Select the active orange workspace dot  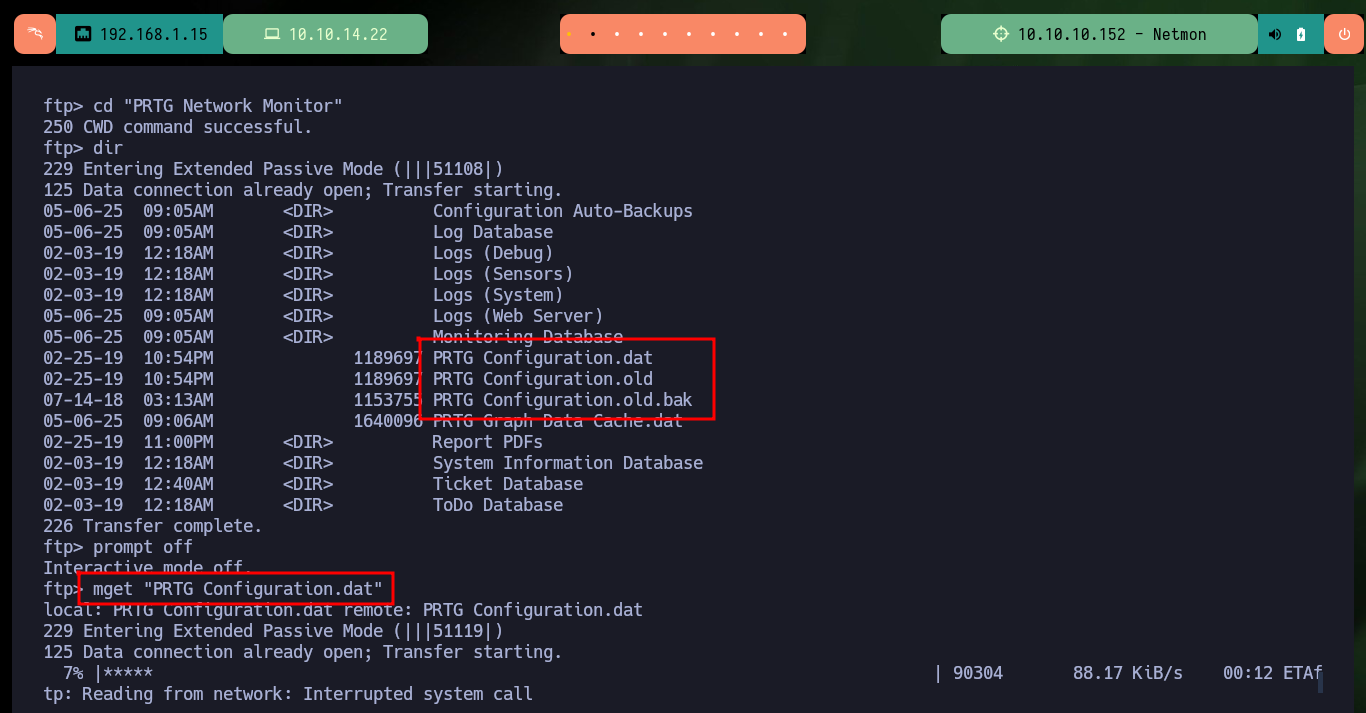click(569, 34)
